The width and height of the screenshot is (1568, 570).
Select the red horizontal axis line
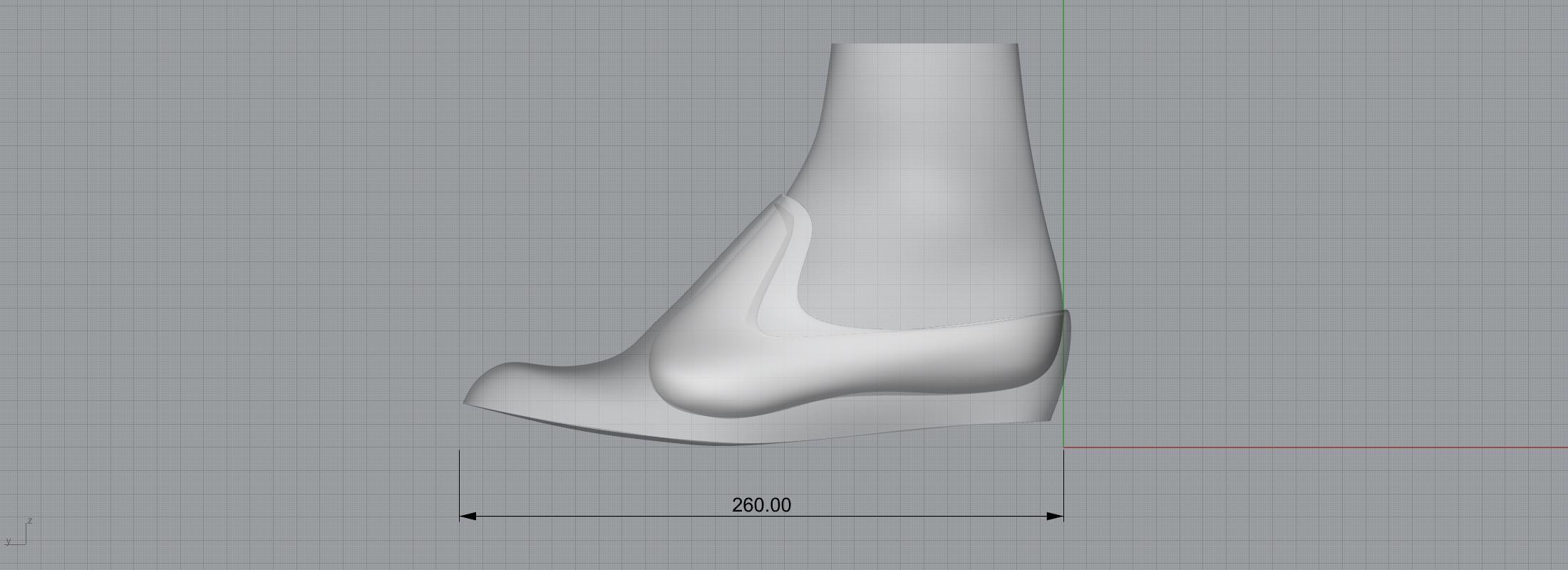click(x=1319, y=447)
